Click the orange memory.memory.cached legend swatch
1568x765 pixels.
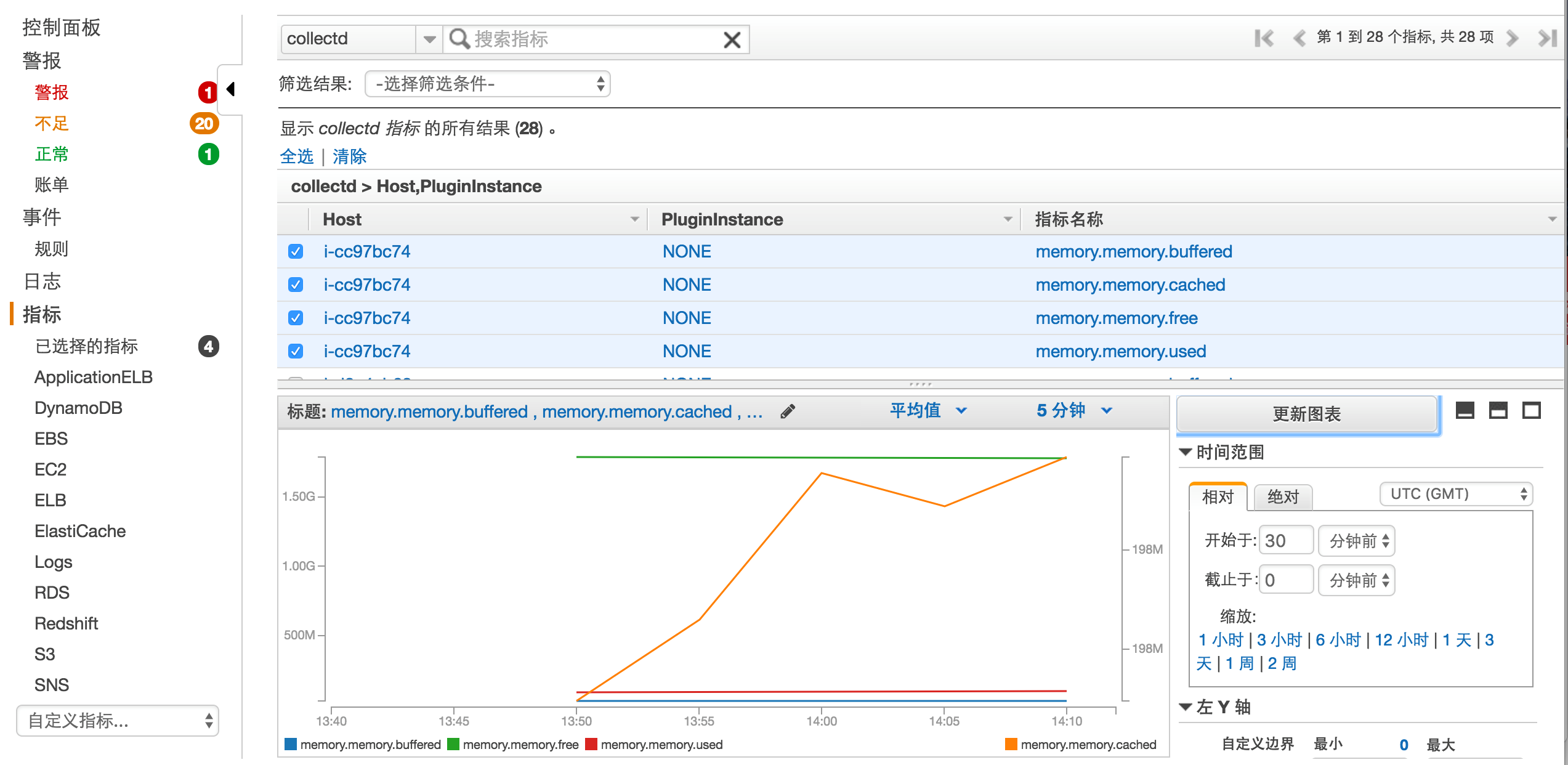(x=1011, y=744)
